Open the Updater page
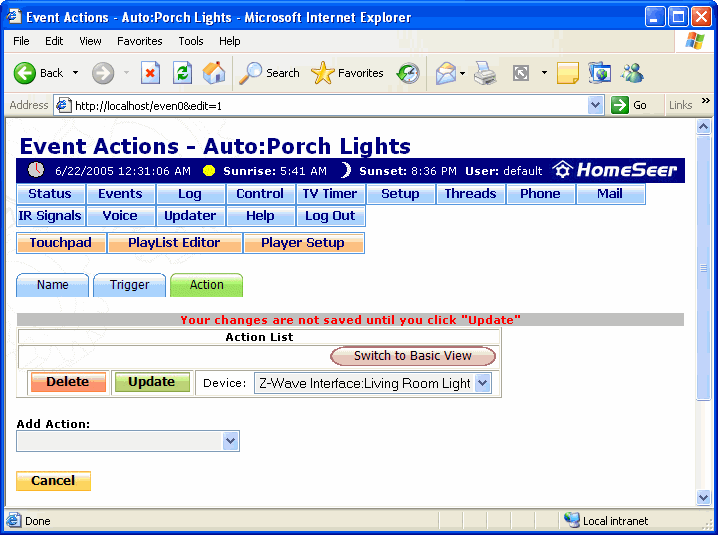Screen dimensions: 718x535 190,216
